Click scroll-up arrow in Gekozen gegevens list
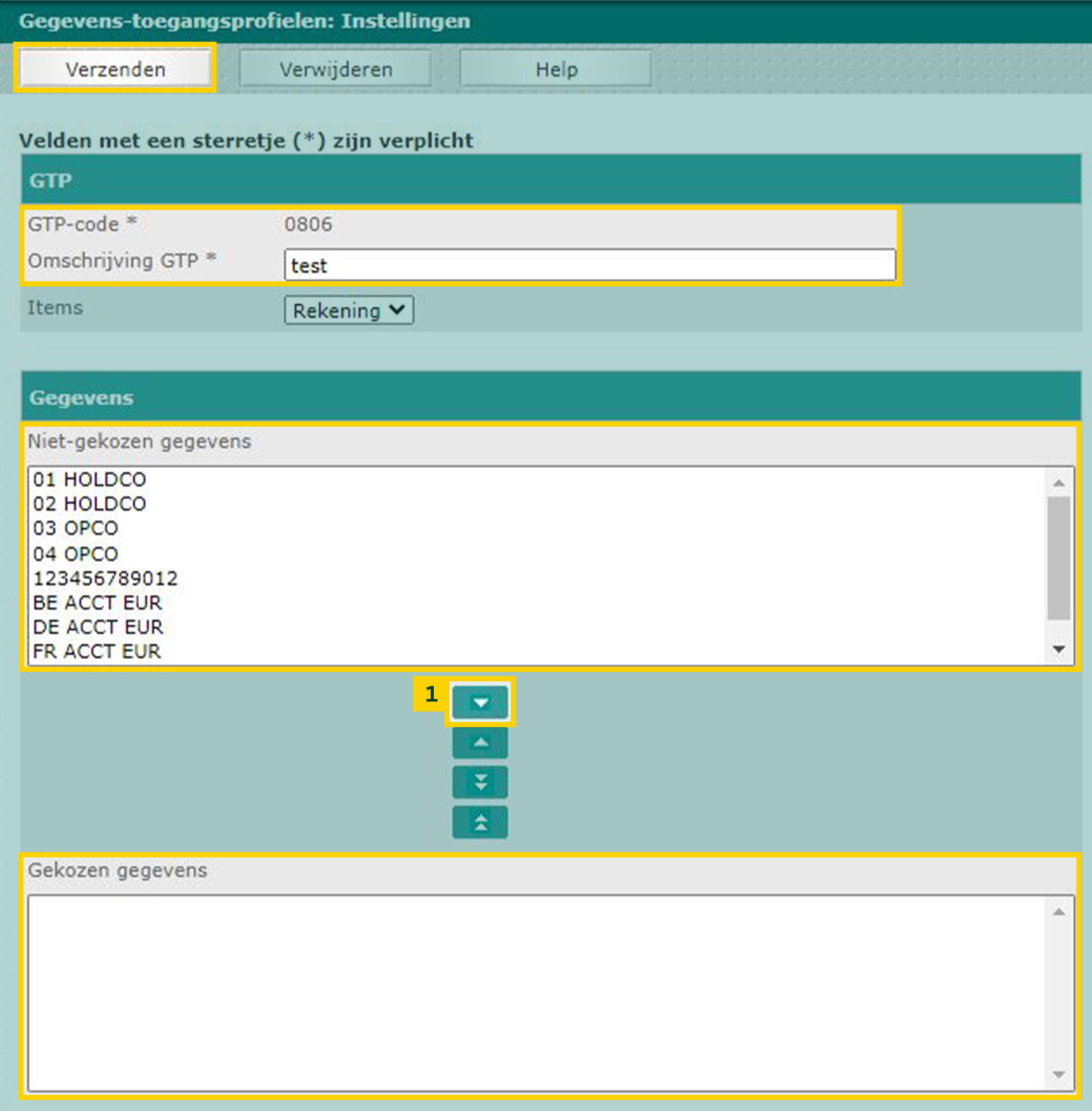 tap(1059, 912)
